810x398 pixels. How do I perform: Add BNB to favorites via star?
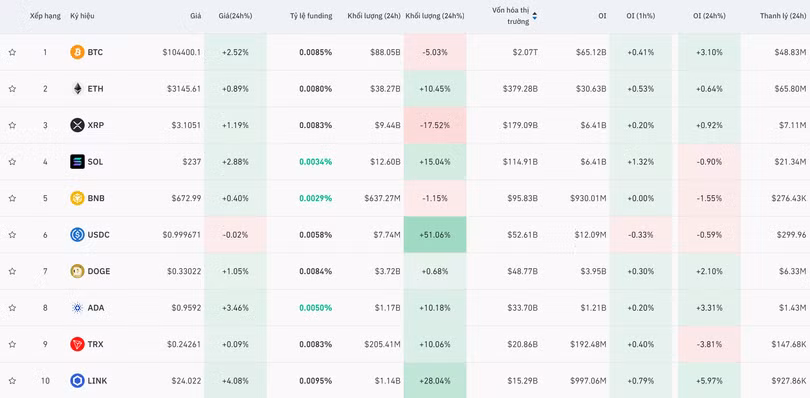[12, 198]
